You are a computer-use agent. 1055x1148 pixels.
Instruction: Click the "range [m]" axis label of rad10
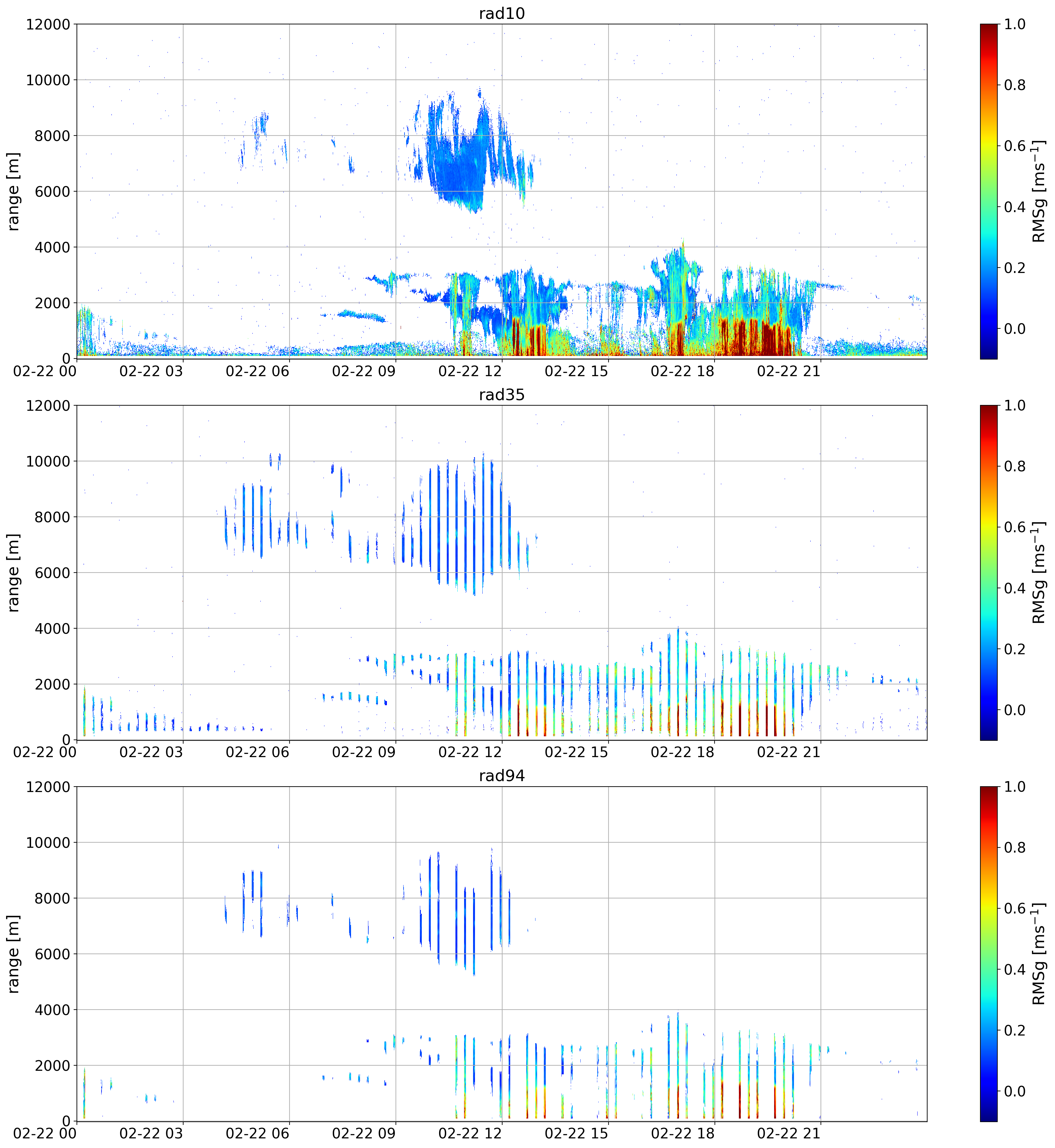[13, 191]
